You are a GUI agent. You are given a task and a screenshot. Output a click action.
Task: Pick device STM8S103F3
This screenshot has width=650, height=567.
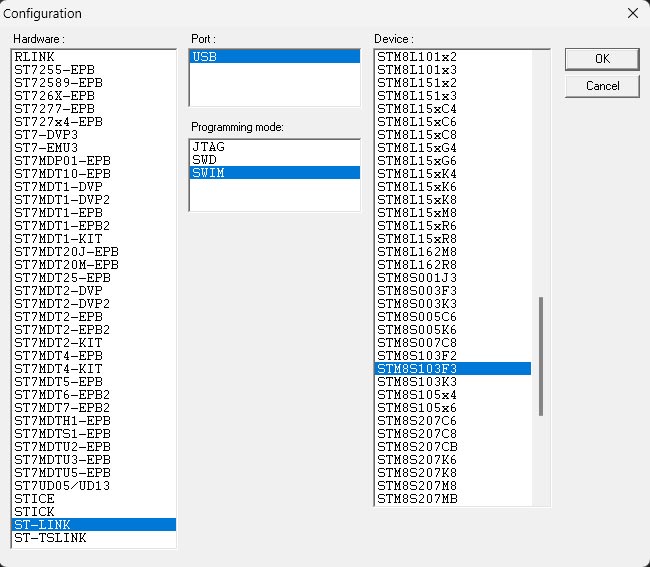pyautogui.click(x=453, y=368)
